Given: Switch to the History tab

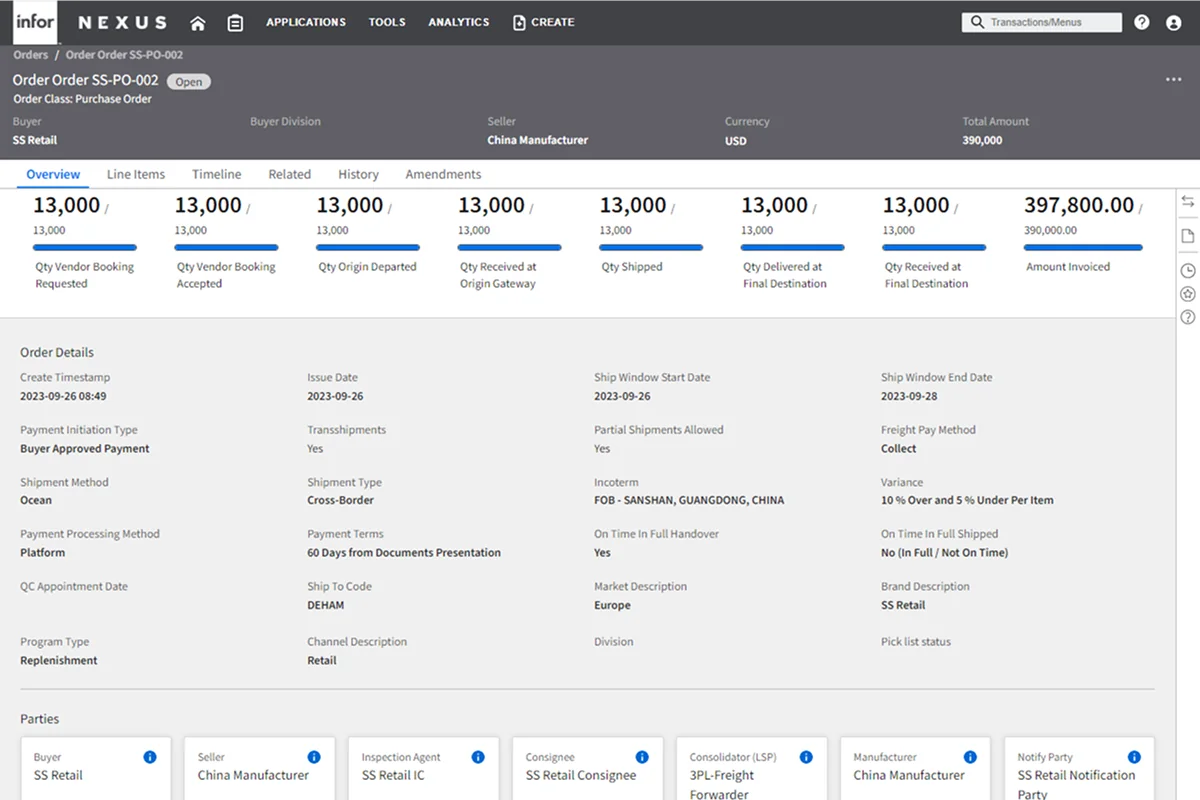Looking at the screenshot, I should point(358,174).
